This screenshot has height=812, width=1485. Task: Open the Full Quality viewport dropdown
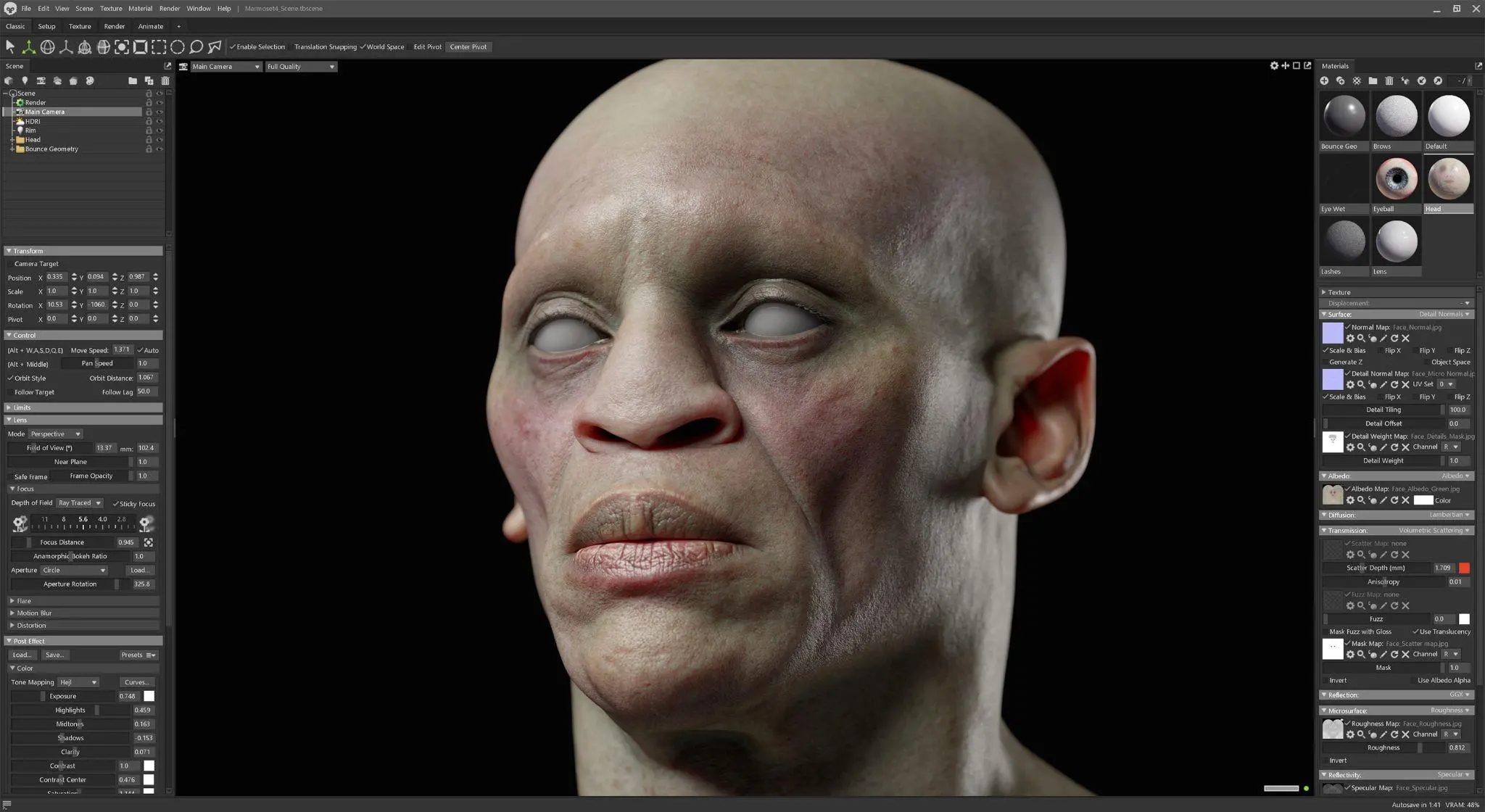pos(301,67)
